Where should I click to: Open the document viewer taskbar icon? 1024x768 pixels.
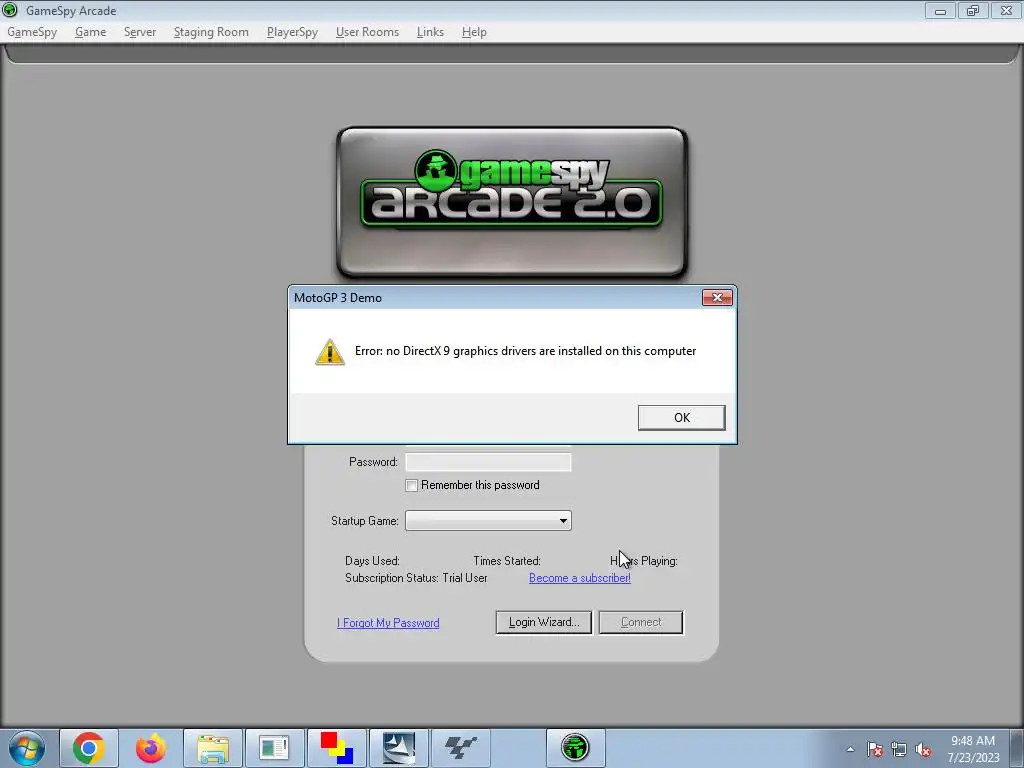click(x=274, y=748)
